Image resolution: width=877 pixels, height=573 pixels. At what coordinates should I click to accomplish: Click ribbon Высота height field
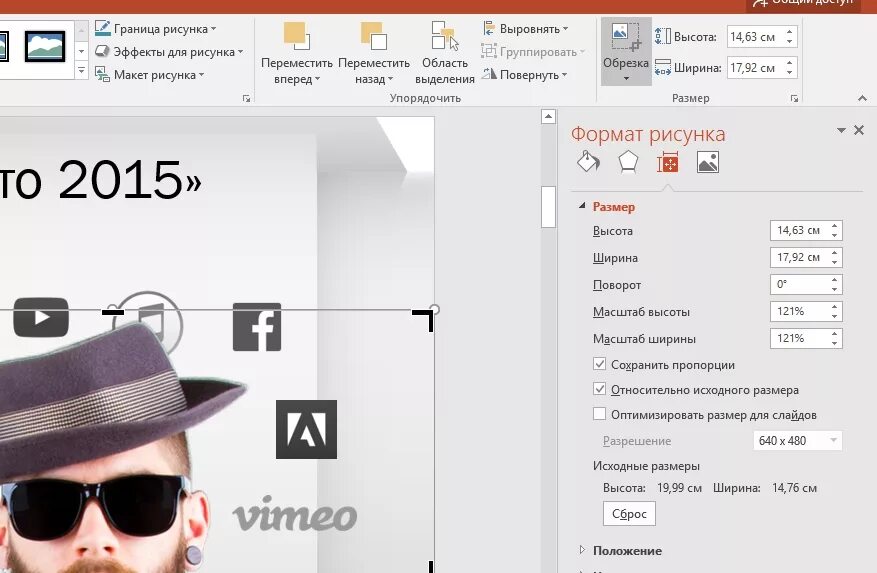[x=755, y=37]
